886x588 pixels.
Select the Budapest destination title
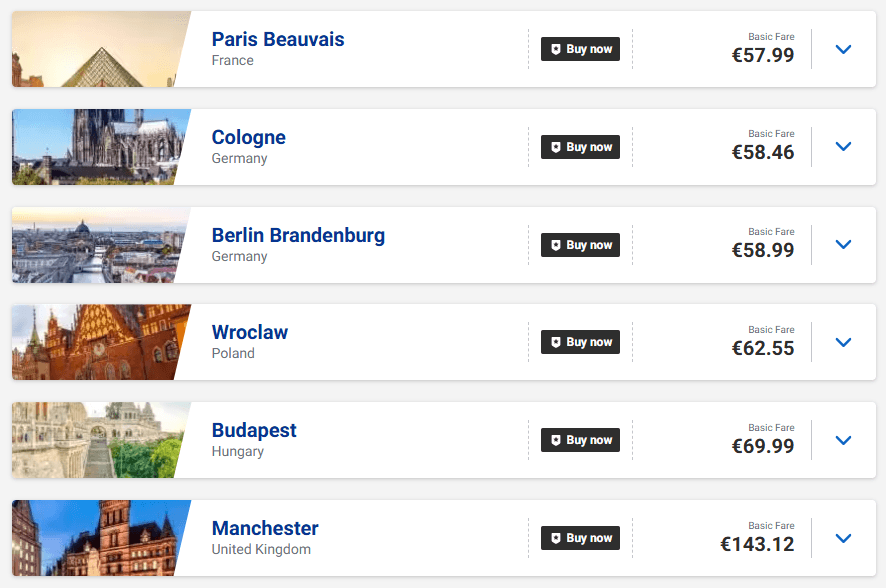tap(254, 430)
